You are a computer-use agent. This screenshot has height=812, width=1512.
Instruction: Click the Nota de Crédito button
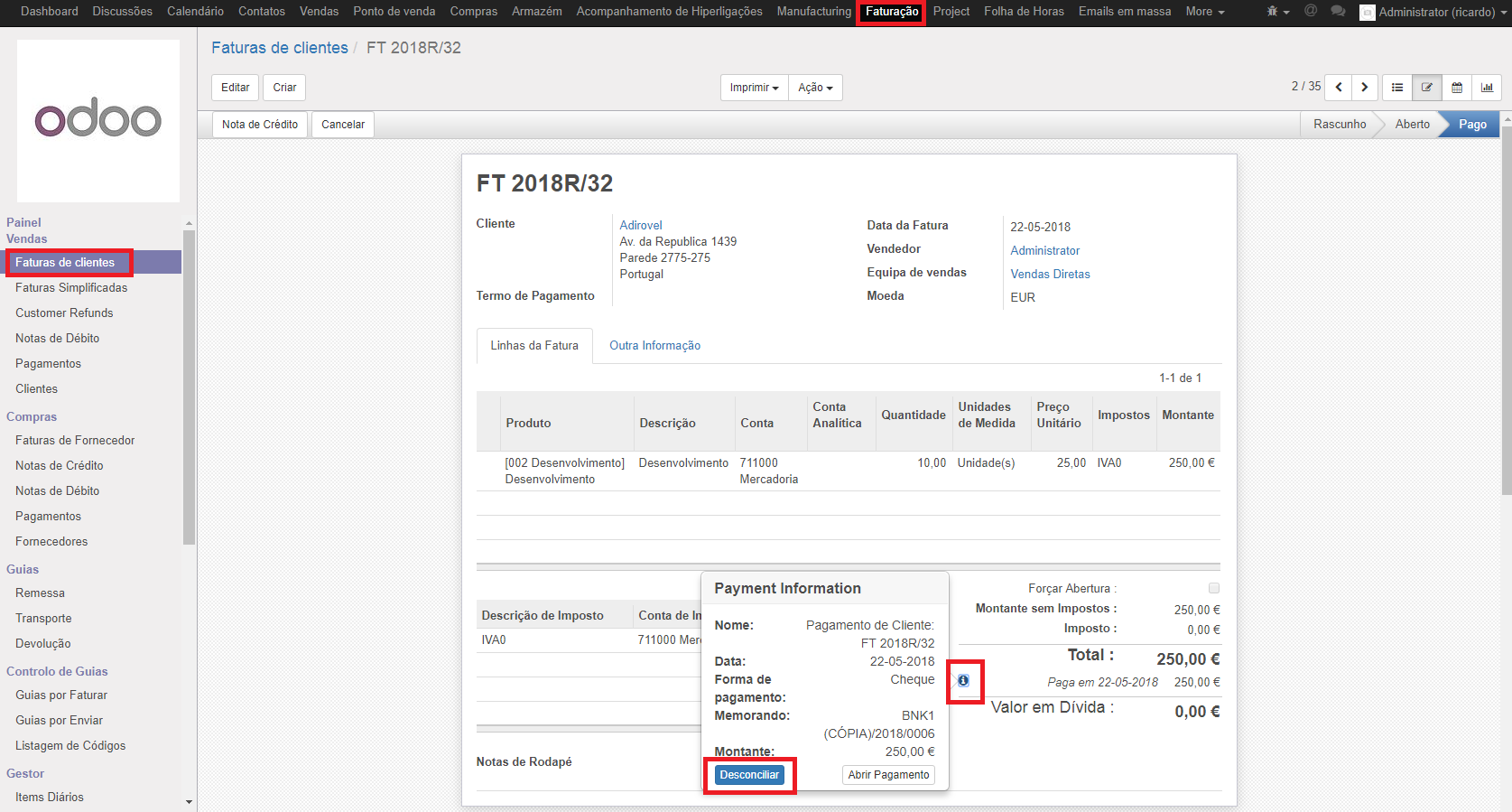tap(260, 125)
